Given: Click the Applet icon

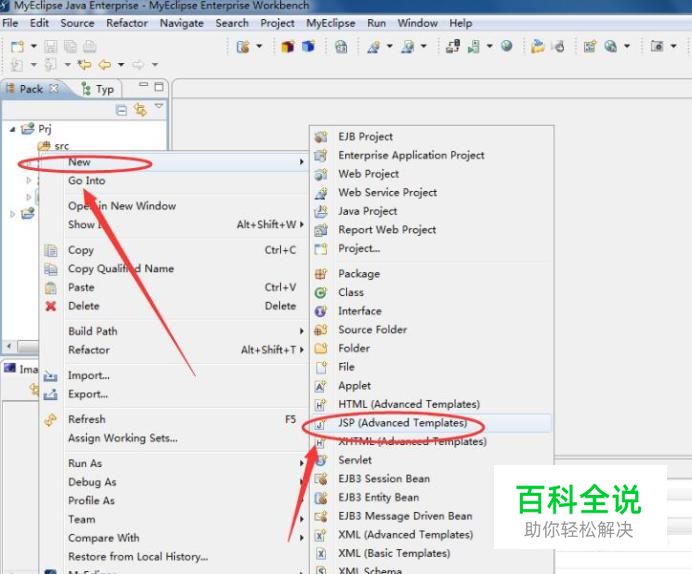Looking at the screenshot, I should (x=320, y=386).
